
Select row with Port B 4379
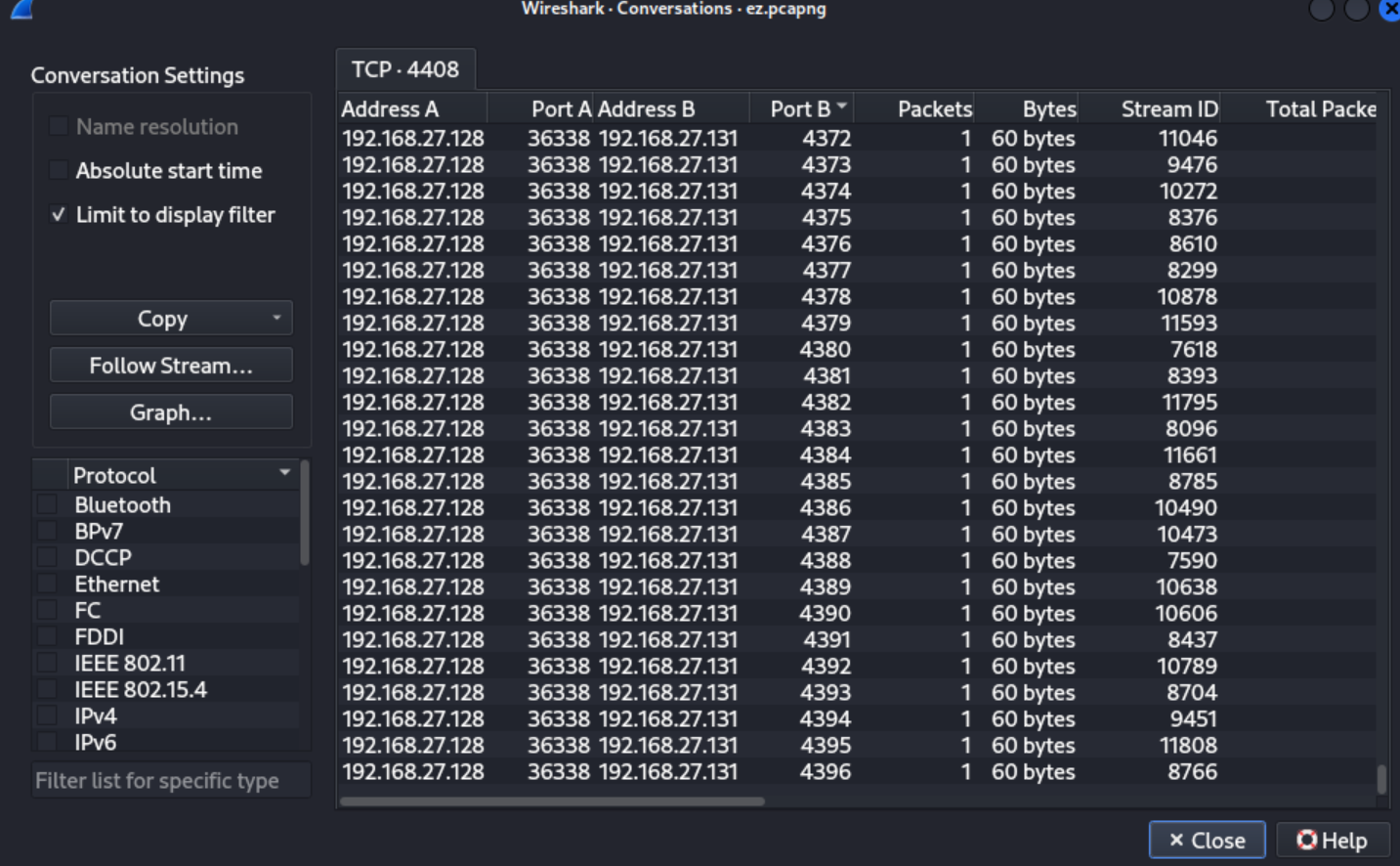pyautogui.click(x=858, y=323)
